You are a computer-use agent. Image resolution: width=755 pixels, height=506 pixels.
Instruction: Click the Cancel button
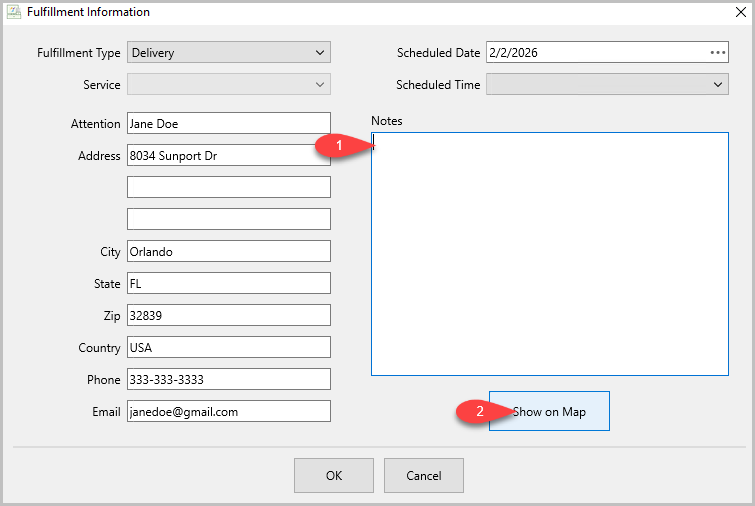tap(424, 476)
